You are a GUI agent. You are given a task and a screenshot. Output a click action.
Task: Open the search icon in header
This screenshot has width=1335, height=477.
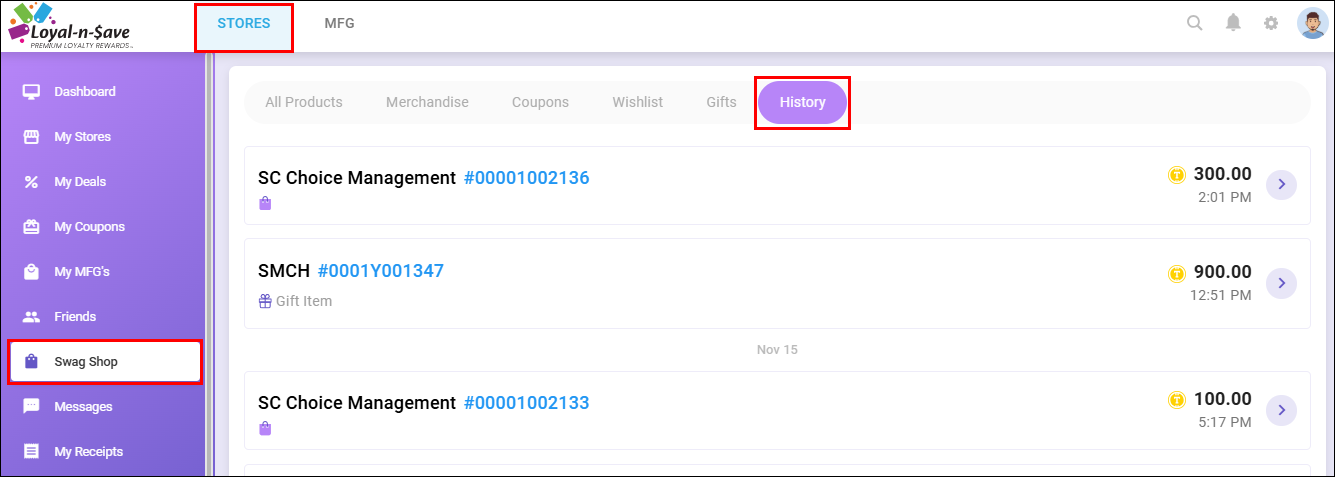point(1194,23)
